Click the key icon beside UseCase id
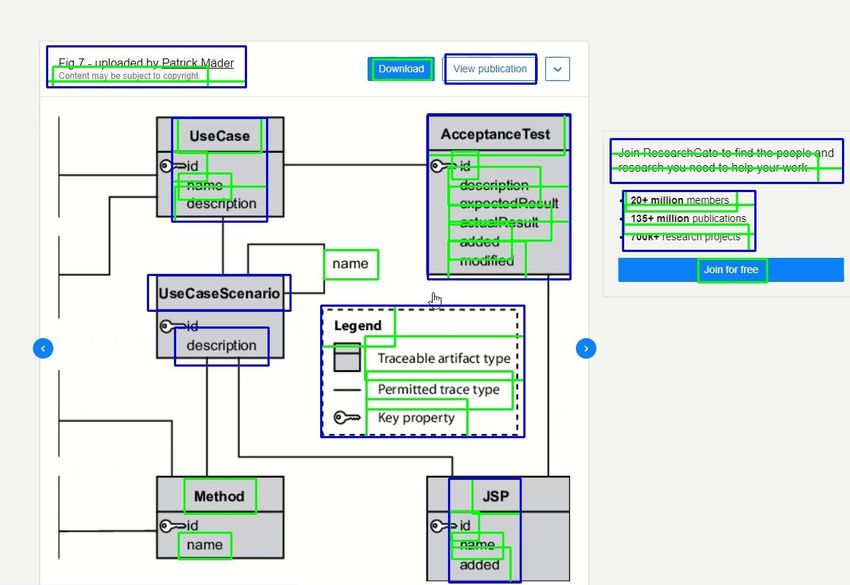 pyautogui.click(x=171, y=166)
